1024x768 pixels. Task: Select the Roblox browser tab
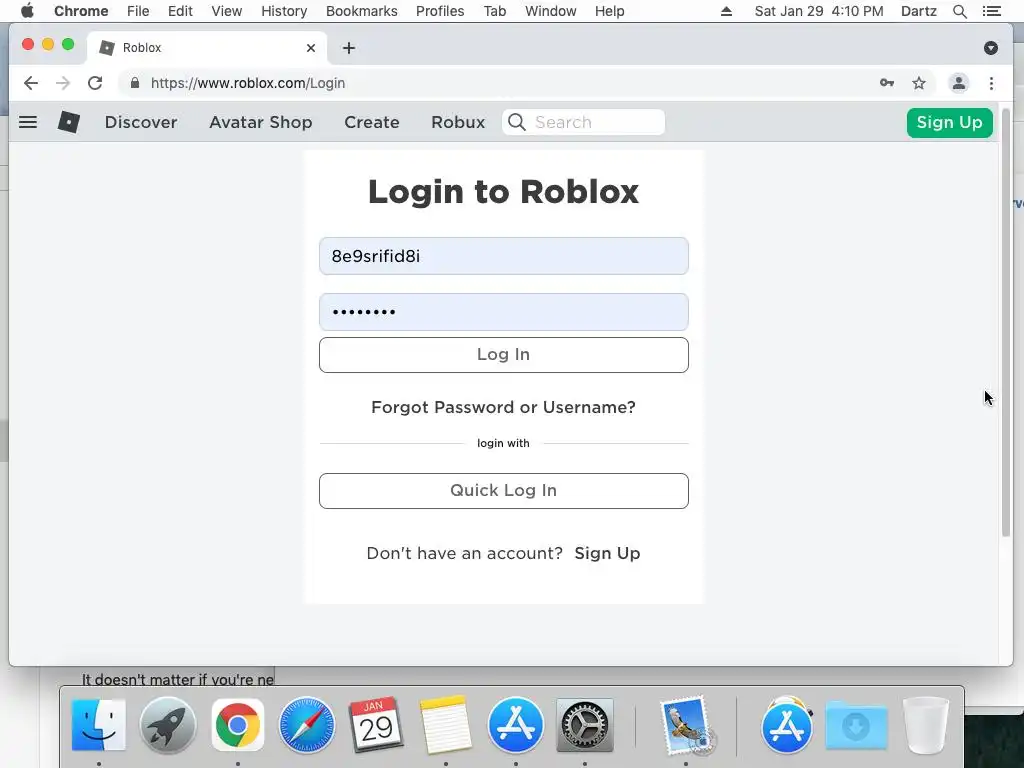click(206, 48)
